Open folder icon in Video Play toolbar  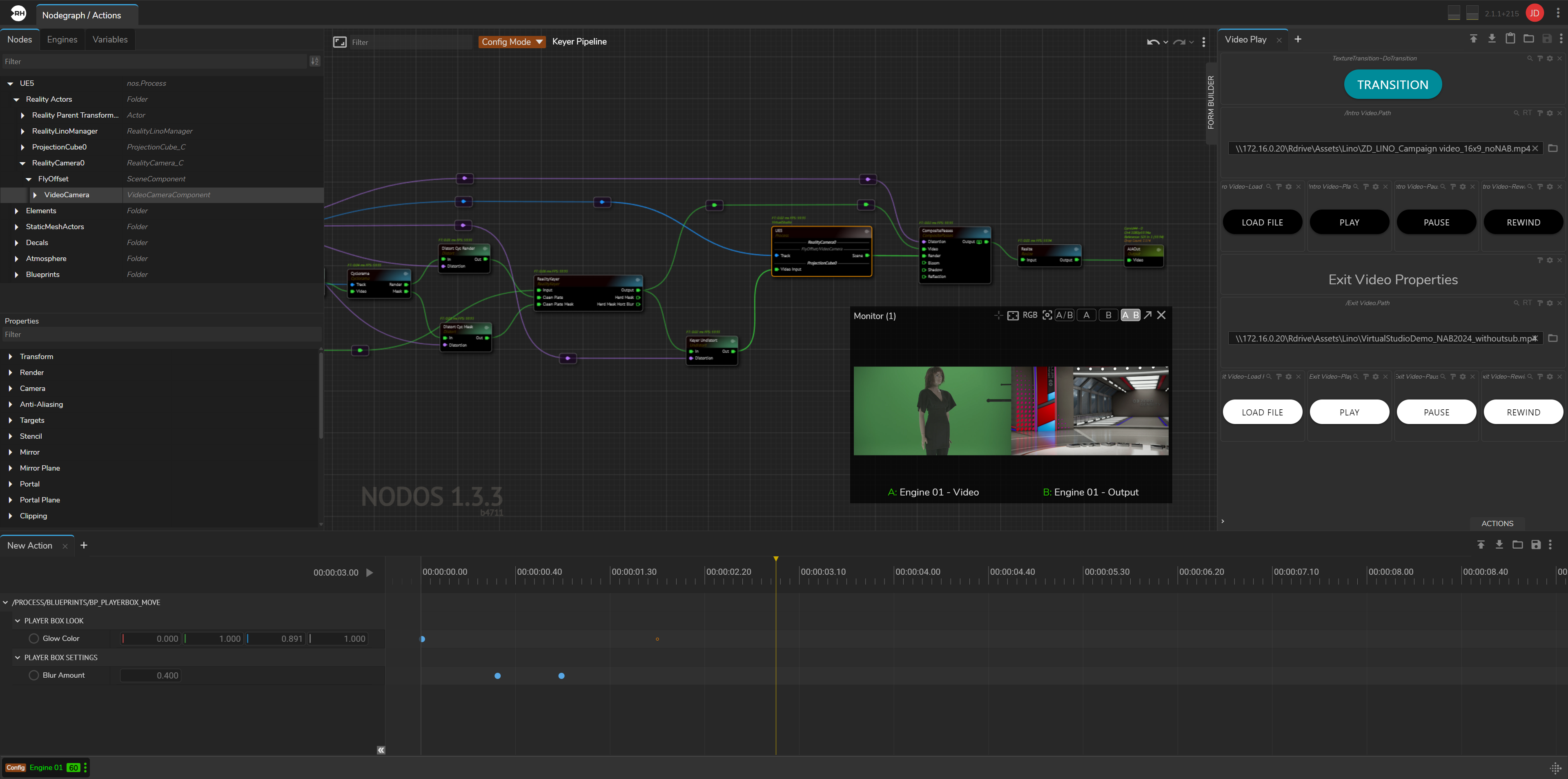(x=1528, y=39)
